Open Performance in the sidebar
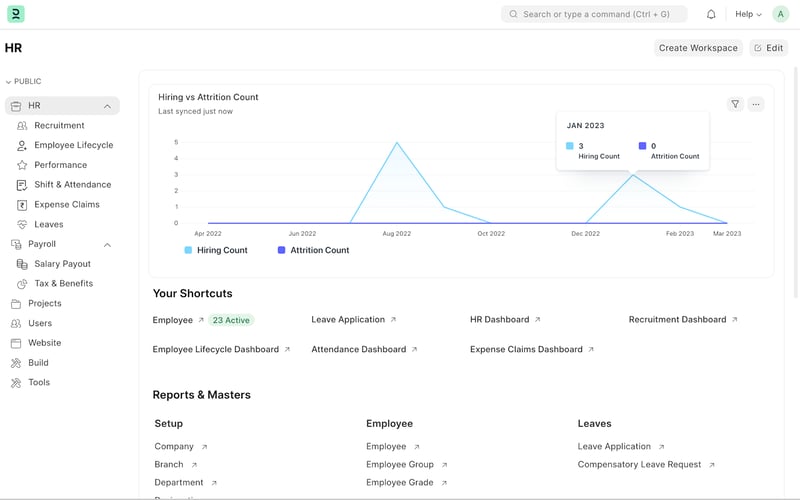The width and height of the screenshot is (800, 500). point(61,165)
